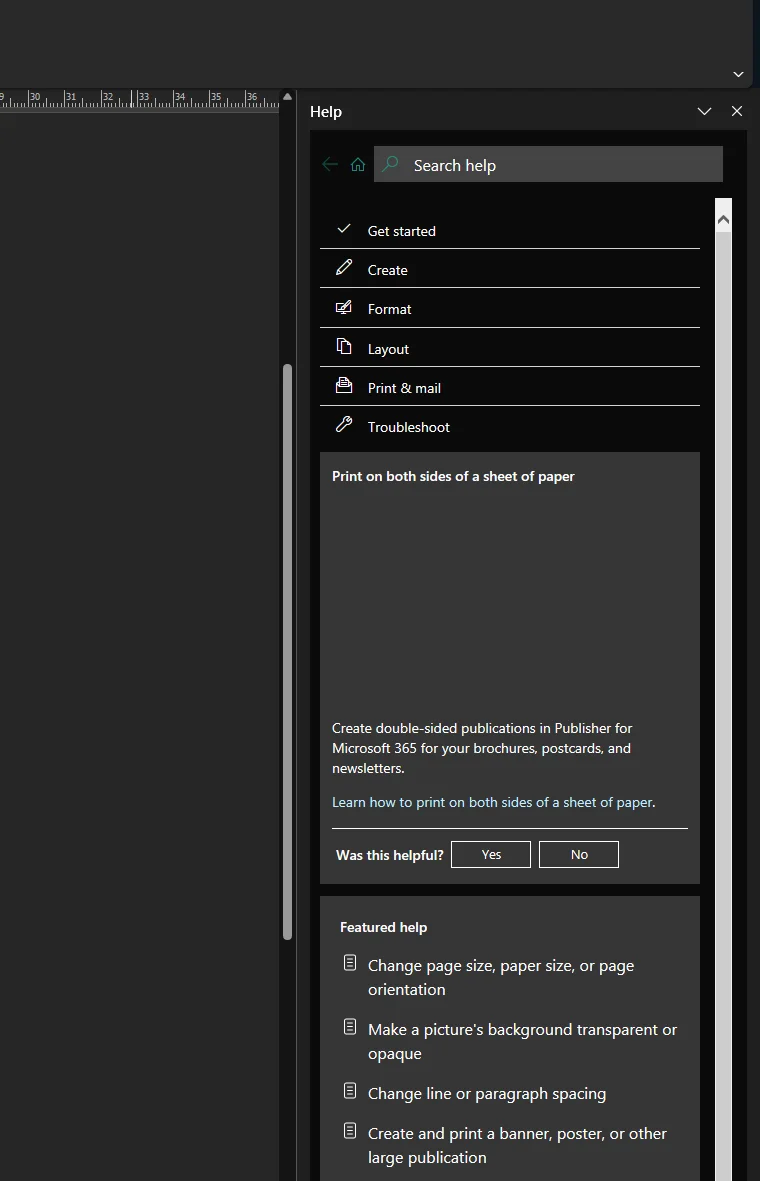Click the search magnifier icon
The image size is (760, 1181).
[x=390, y=163]
